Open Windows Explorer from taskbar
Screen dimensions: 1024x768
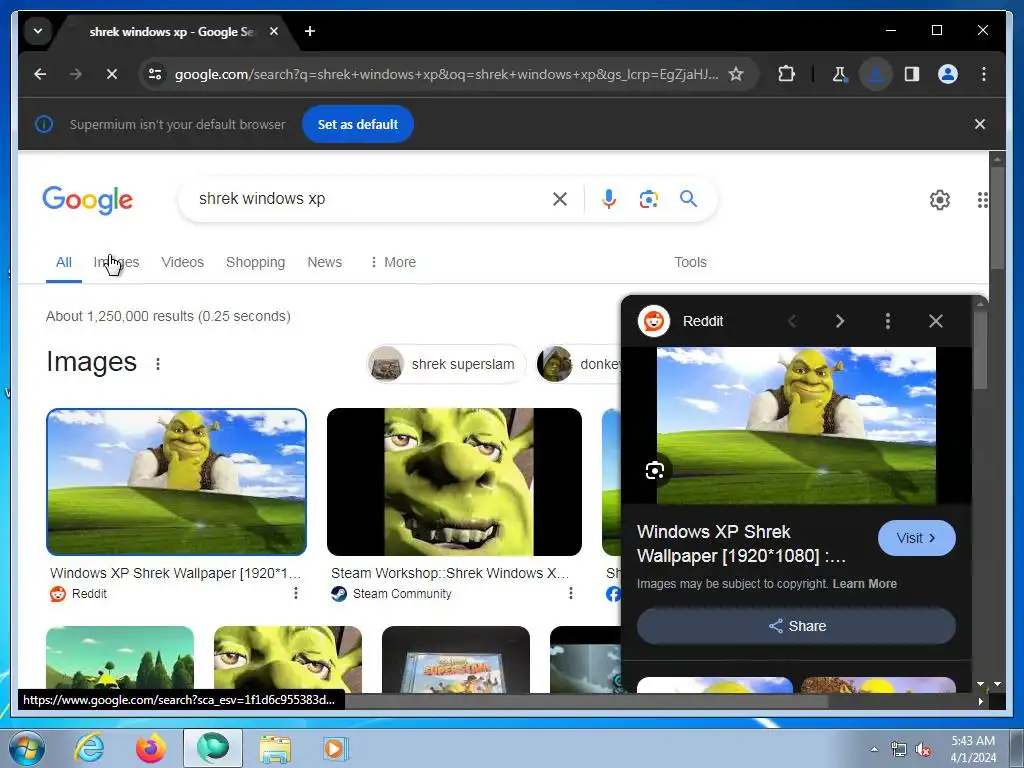(x=275, y=748)
